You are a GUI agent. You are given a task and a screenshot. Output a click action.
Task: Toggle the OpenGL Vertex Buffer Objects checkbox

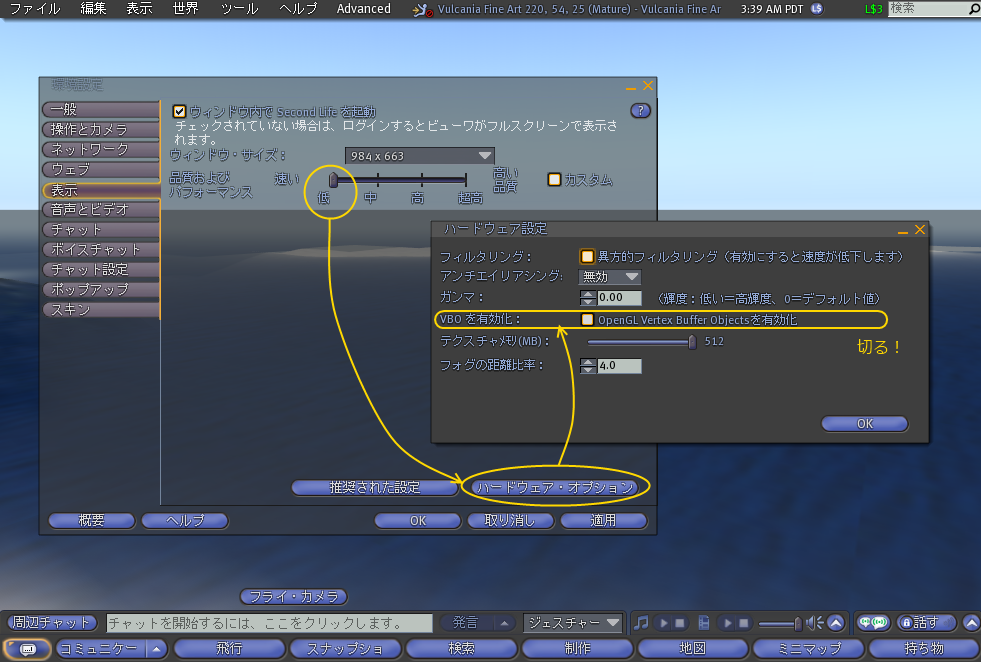coord(588,320)
